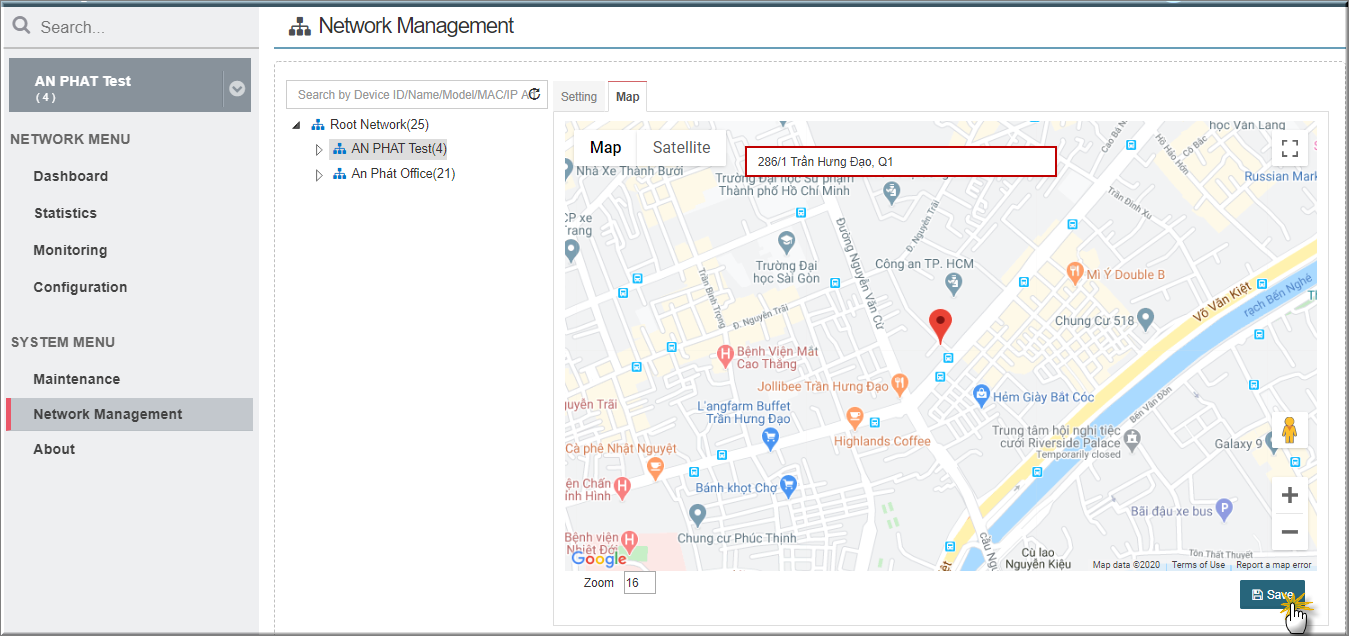Expand the AN PHAT Test tree node
This screenshot has height=636, width=1349.
tap(319, 149)
